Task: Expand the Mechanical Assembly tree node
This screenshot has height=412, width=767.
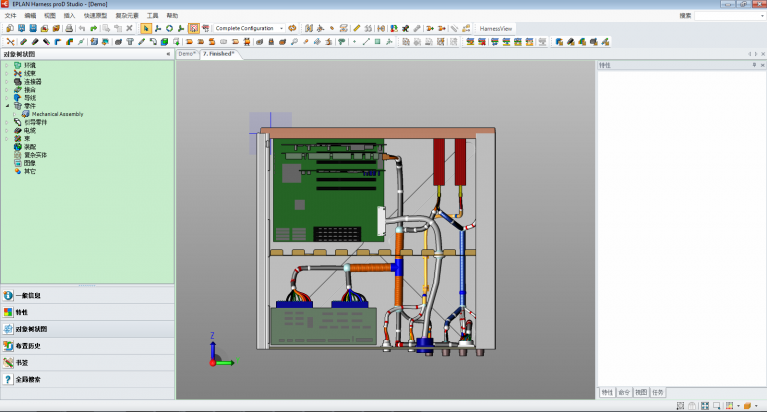Action: (15, 114)
